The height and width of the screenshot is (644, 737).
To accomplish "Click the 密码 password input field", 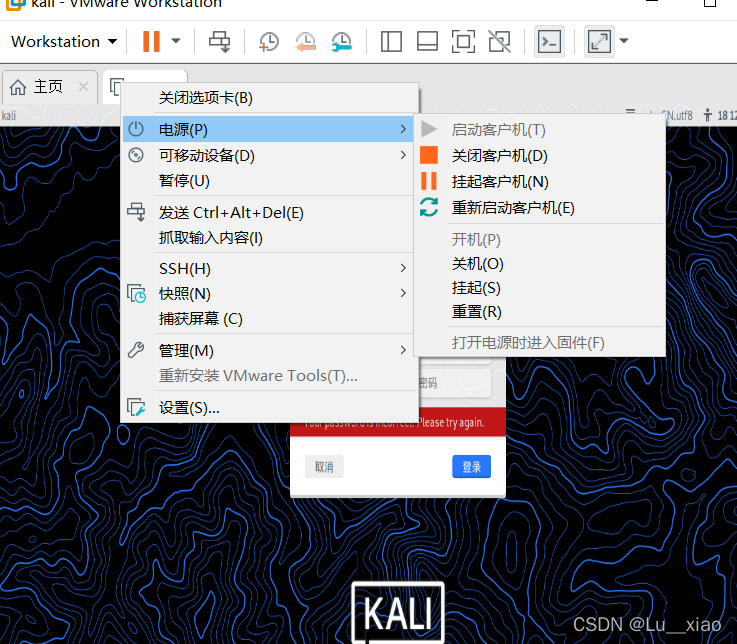I will tap(455, 383).
